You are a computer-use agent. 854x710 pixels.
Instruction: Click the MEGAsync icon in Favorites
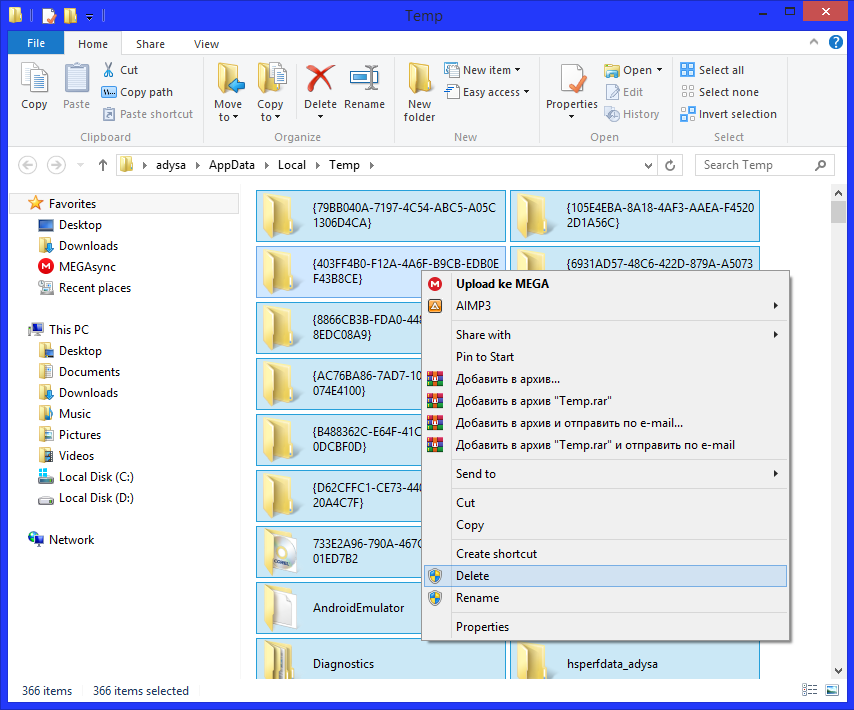(46, 267)
